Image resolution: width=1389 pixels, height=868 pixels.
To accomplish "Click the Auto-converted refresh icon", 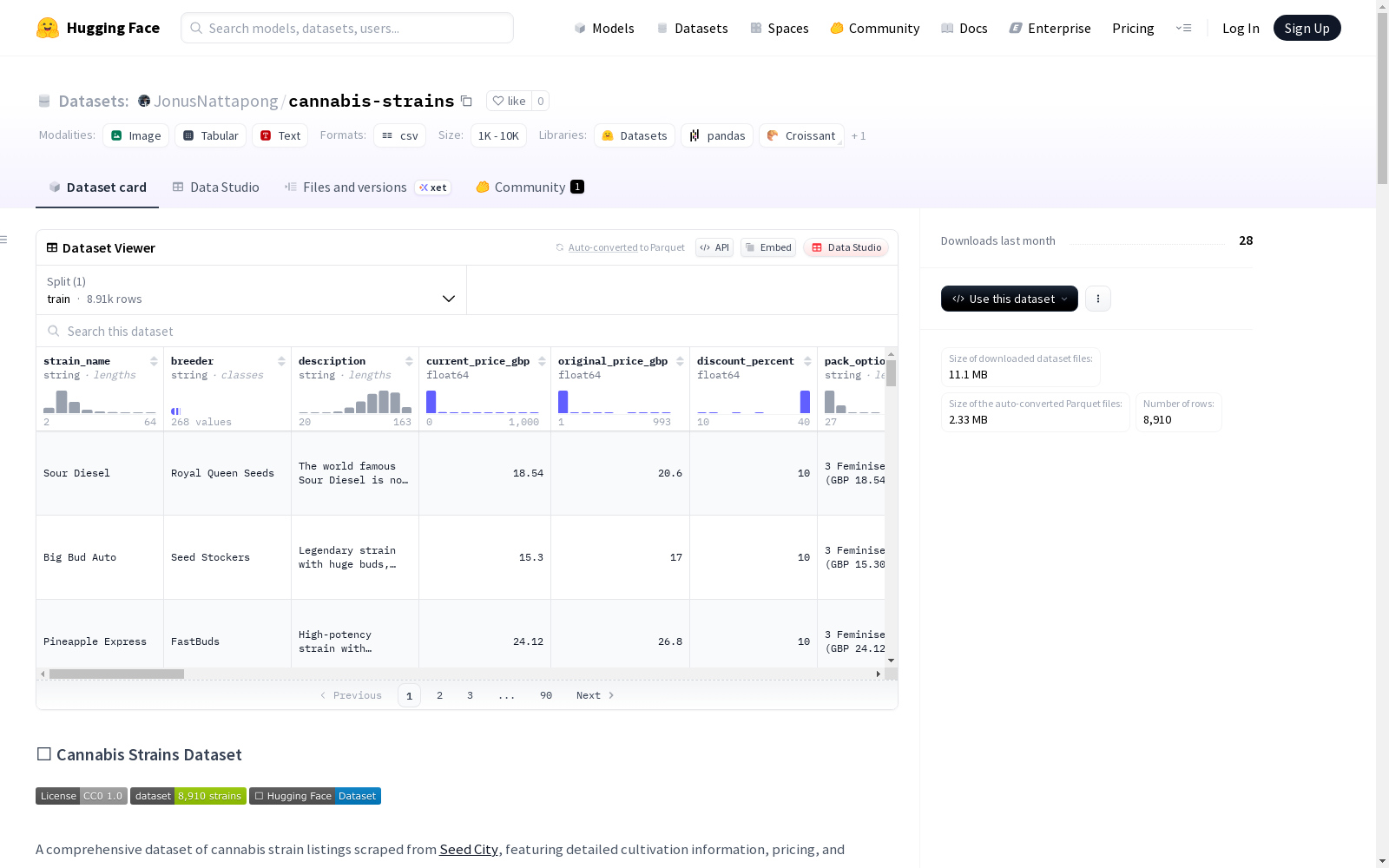I will 560,247.
